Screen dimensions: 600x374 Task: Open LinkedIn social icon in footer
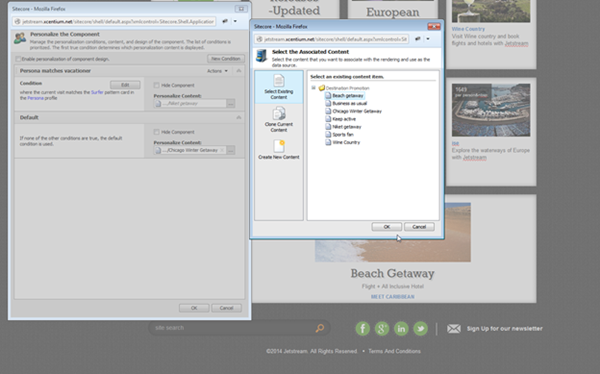coord(401,328)
